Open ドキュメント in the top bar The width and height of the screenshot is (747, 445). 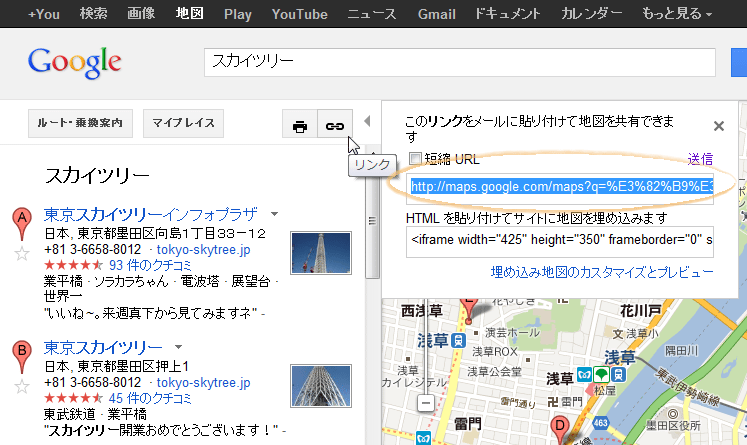point(508,14)
